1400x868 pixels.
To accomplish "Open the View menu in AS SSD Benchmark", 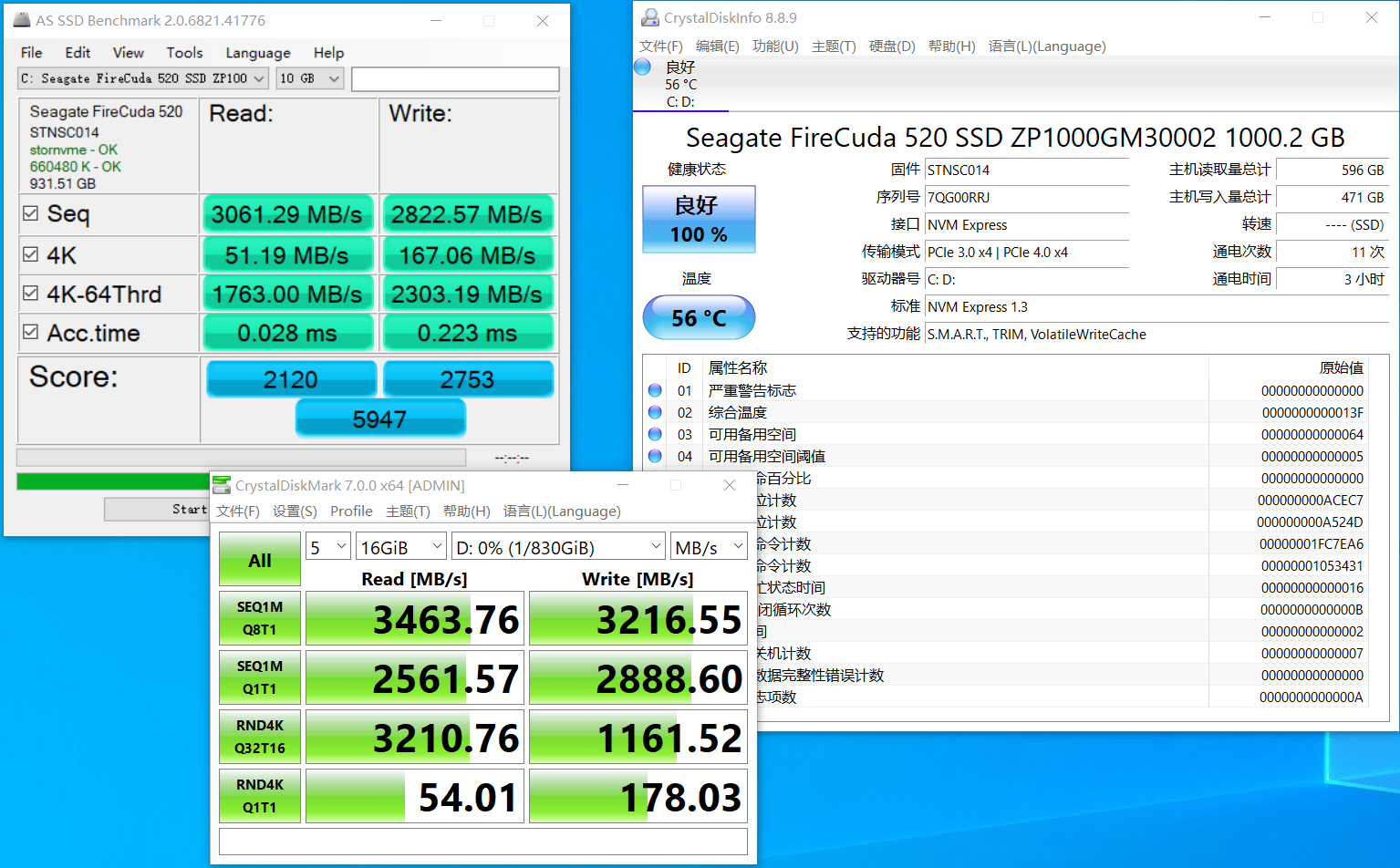I will tap(129, 53).
